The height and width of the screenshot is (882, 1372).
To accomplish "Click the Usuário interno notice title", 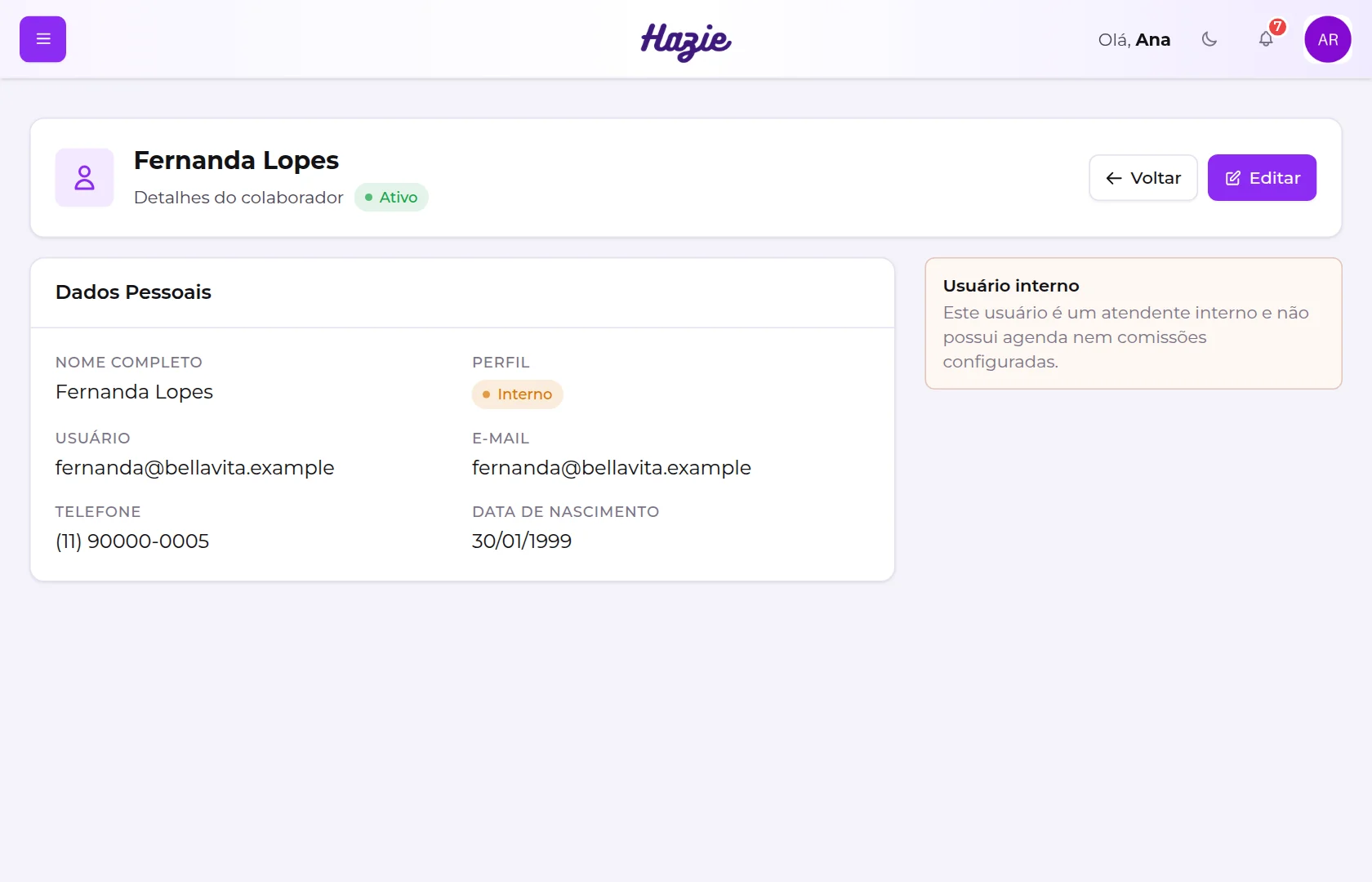I will pos(1011,286).
